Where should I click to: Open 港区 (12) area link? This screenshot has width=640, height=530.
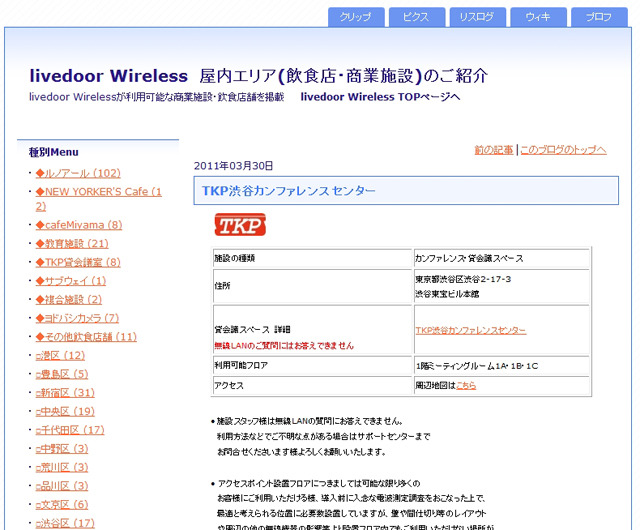click(60, 356)
